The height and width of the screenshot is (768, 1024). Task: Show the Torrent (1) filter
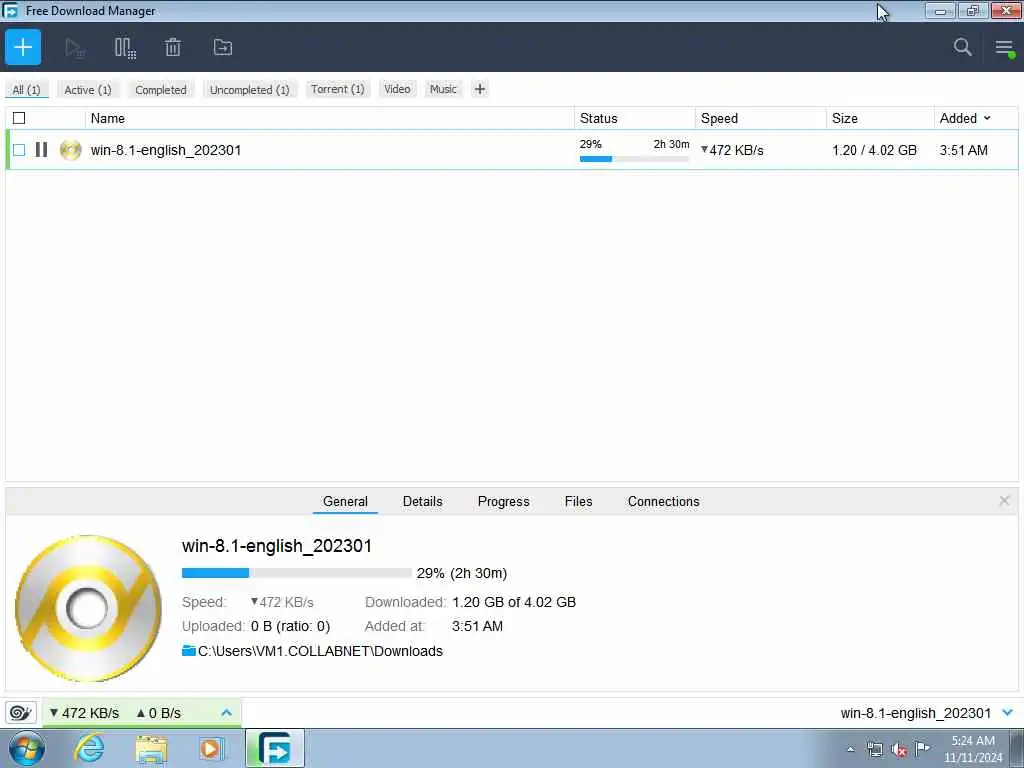338,89
